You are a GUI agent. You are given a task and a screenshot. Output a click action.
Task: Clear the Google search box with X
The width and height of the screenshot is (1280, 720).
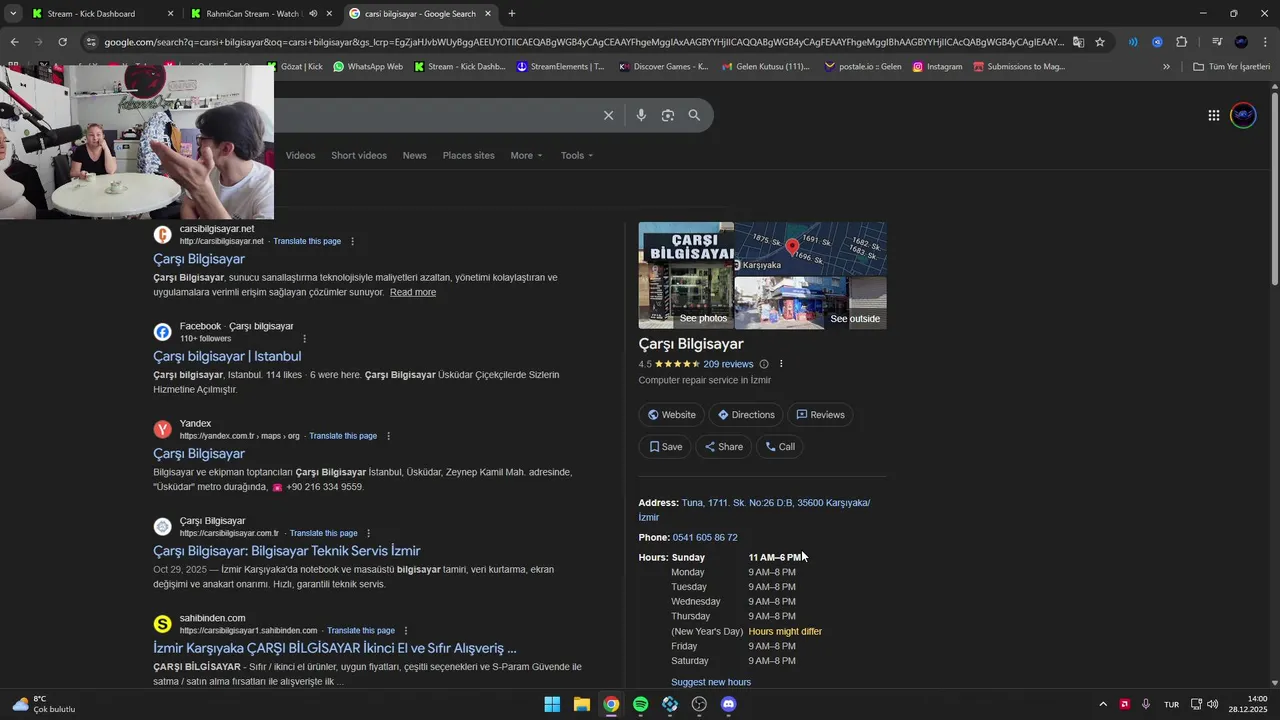(x=608, y=115)
